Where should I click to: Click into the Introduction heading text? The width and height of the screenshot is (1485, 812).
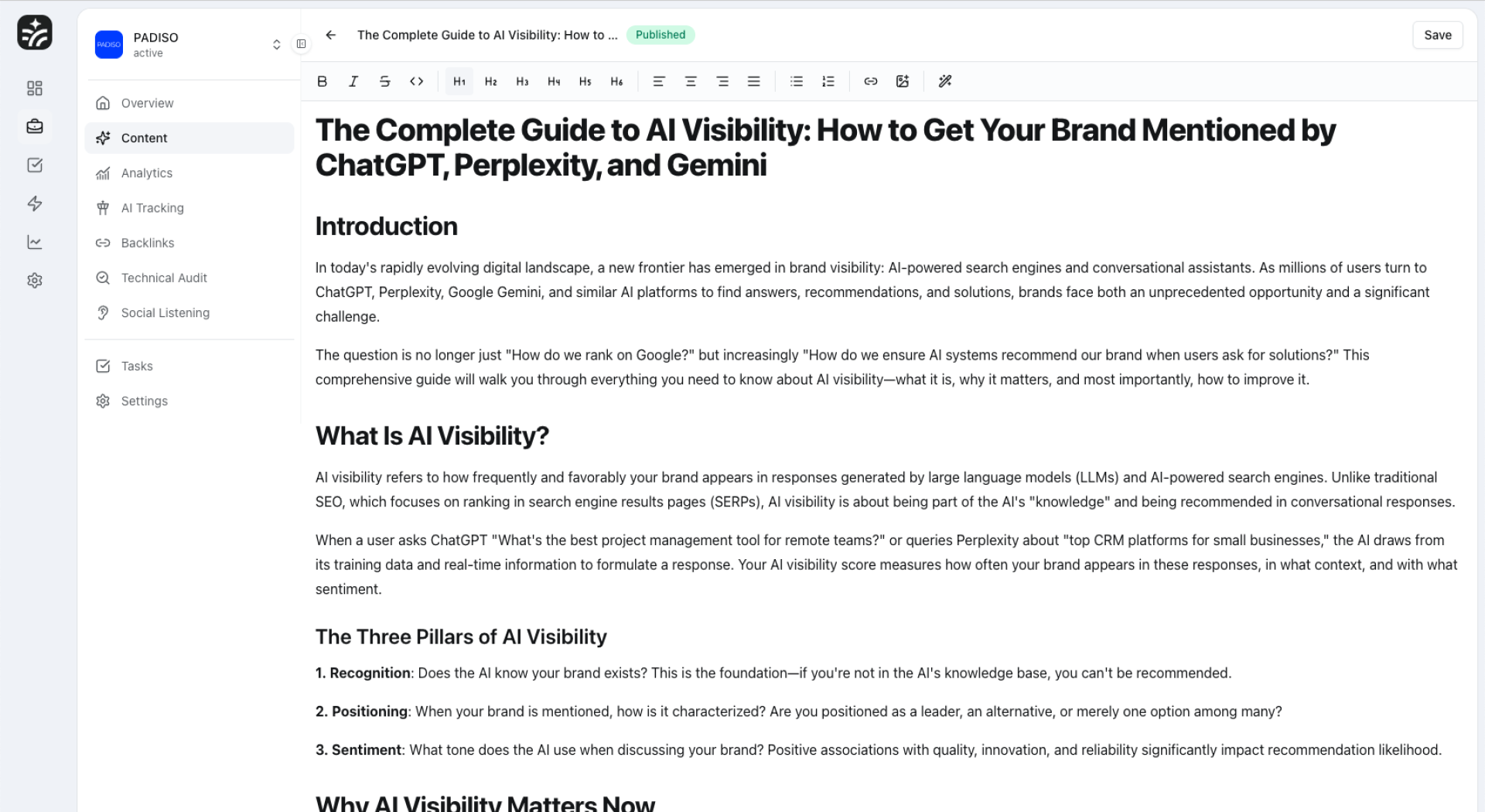click(x=386, y=227)
